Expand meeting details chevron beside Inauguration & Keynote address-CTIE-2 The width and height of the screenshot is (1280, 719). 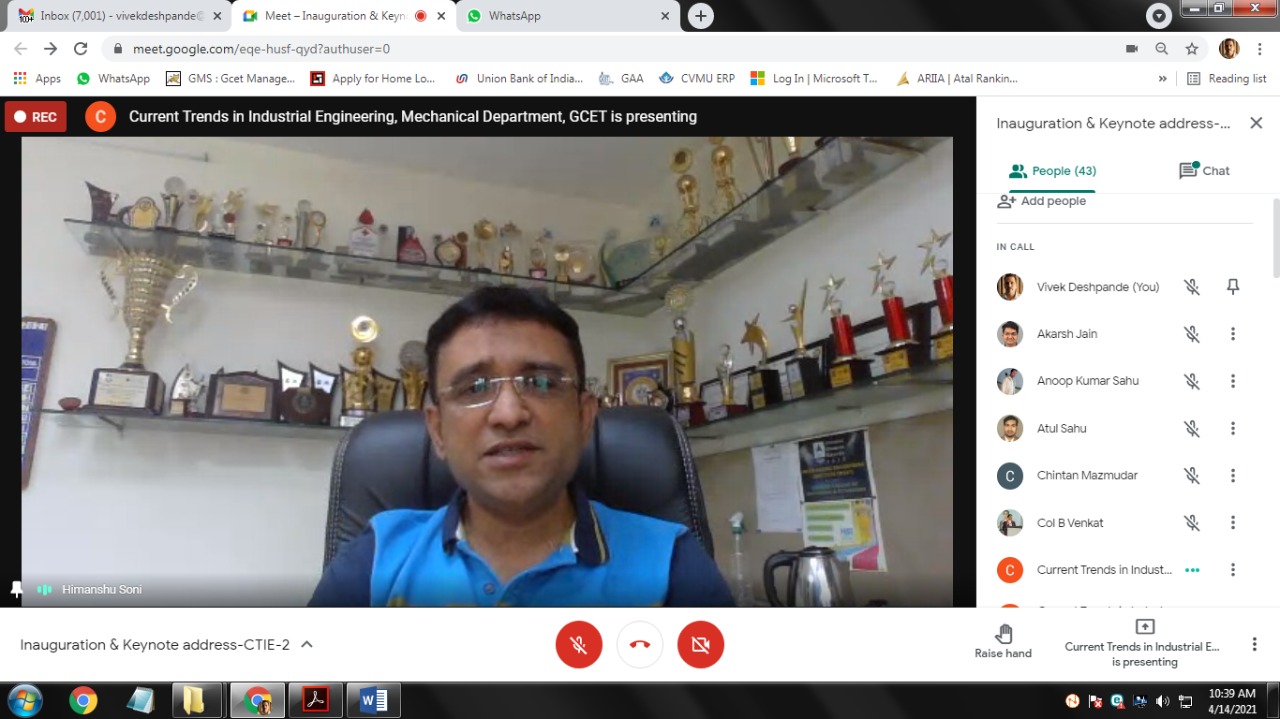click(x=307, y=645)
